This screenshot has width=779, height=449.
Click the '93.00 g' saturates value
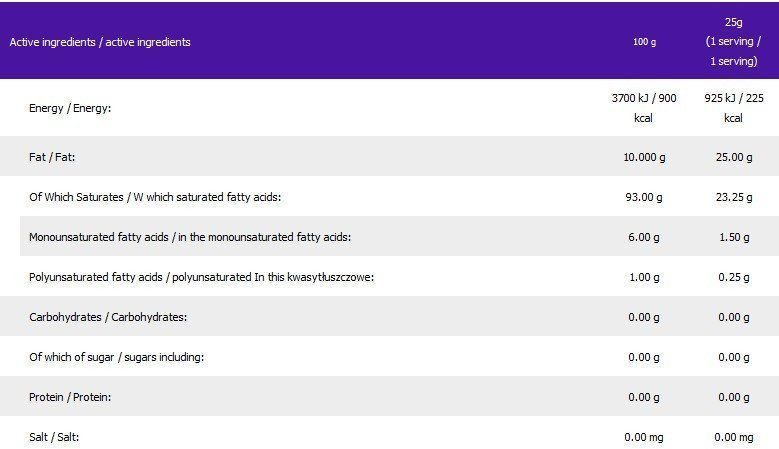click(644, 197)
